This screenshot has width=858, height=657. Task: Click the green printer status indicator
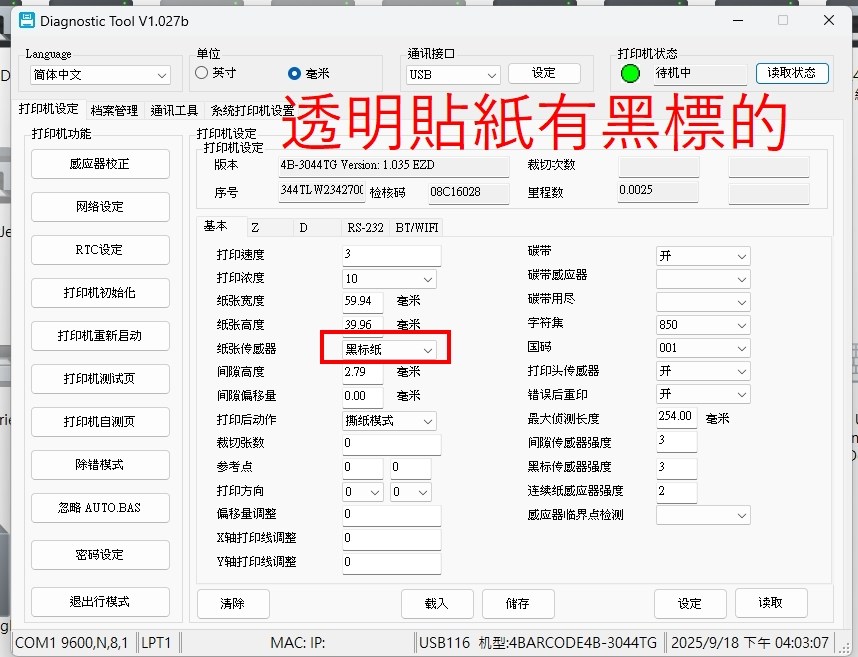tap(630, 73)
